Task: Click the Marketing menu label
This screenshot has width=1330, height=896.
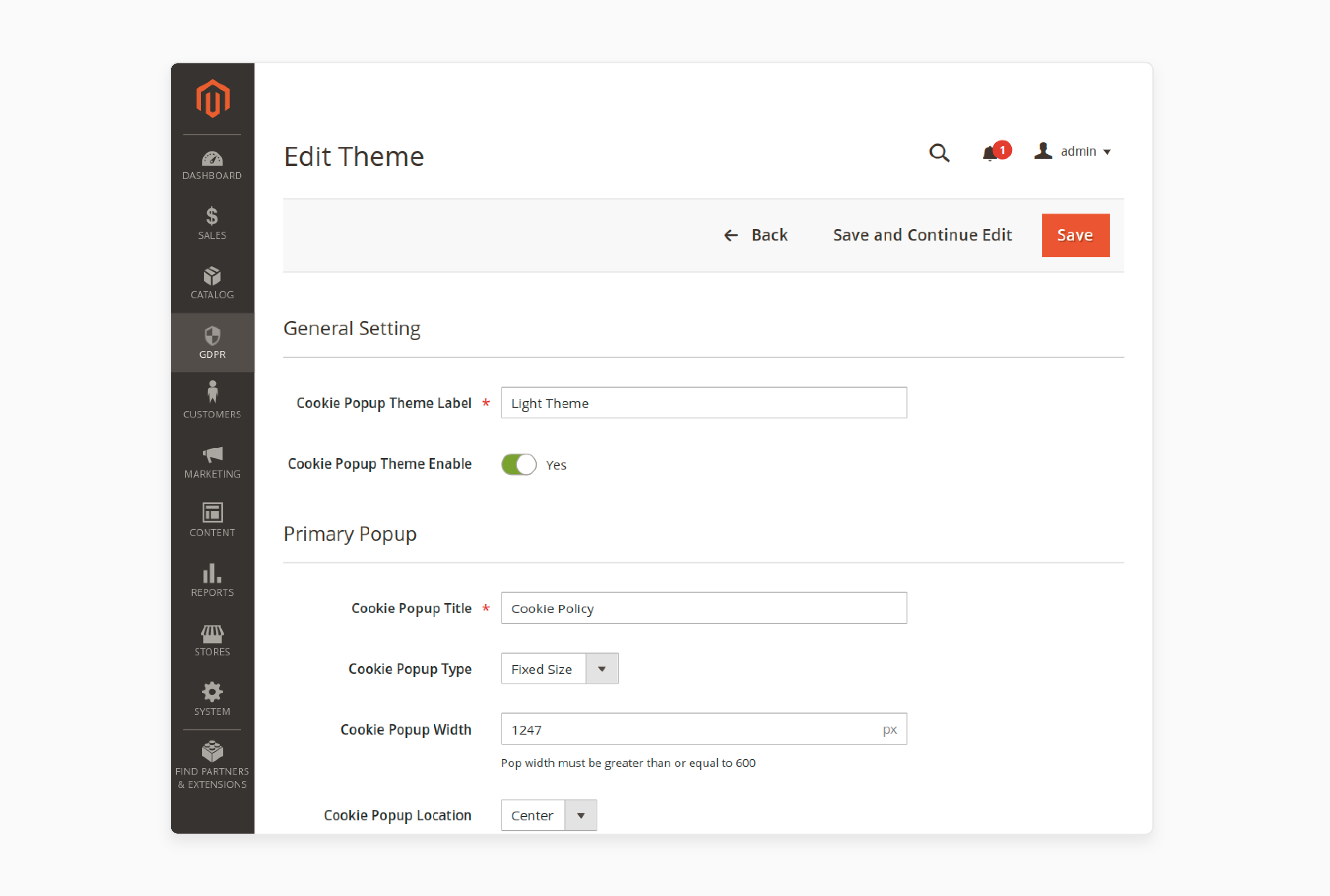Action: (212, 474)
